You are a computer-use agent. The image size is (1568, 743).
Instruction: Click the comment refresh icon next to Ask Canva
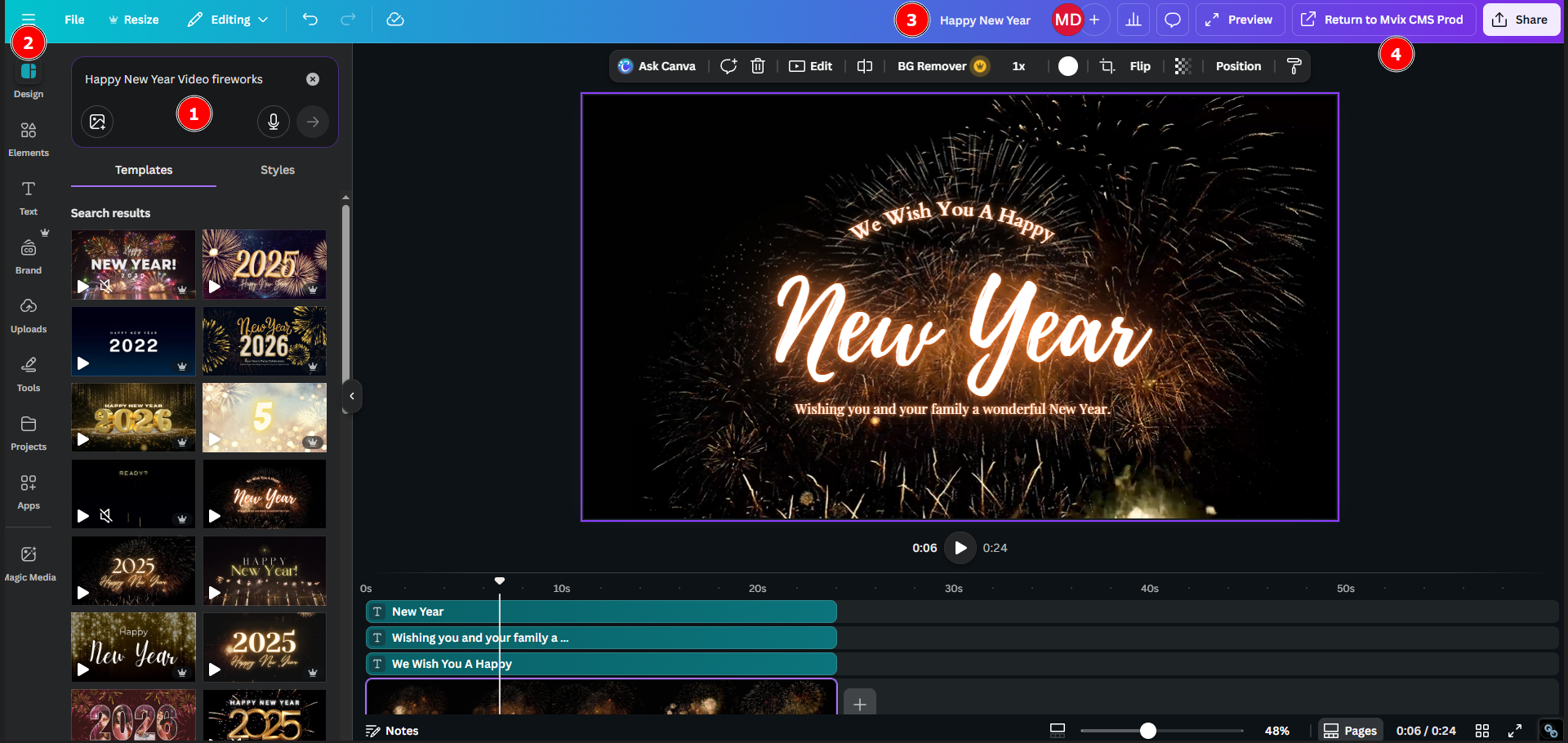pos(728,66)
